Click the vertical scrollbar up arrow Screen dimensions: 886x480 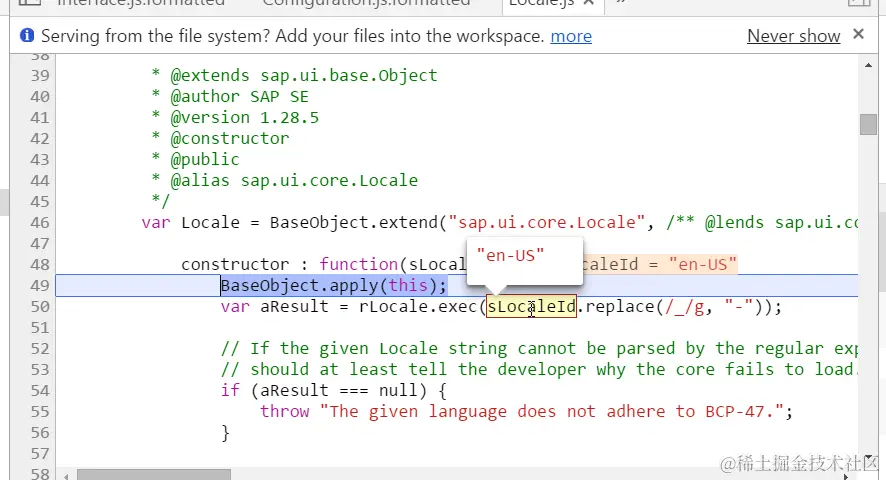point(868,66)
